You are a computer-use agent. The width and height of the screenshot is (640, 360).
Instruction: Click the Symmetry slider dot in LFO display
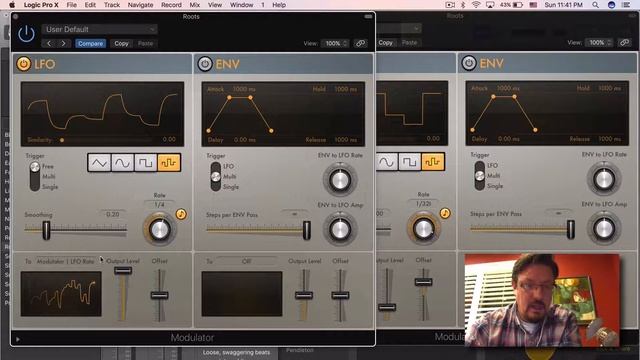tap(62, 140)
